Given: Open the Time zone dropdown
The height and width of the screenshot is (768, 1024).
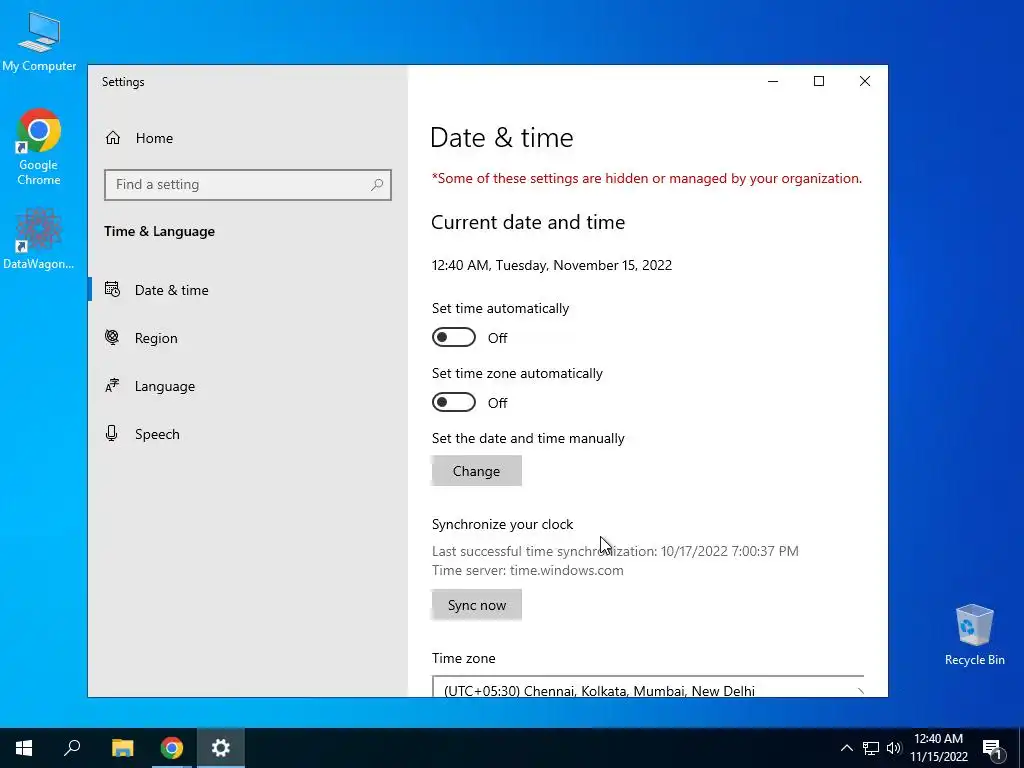Looking at the screenshot, I should (x=648, y=687).
